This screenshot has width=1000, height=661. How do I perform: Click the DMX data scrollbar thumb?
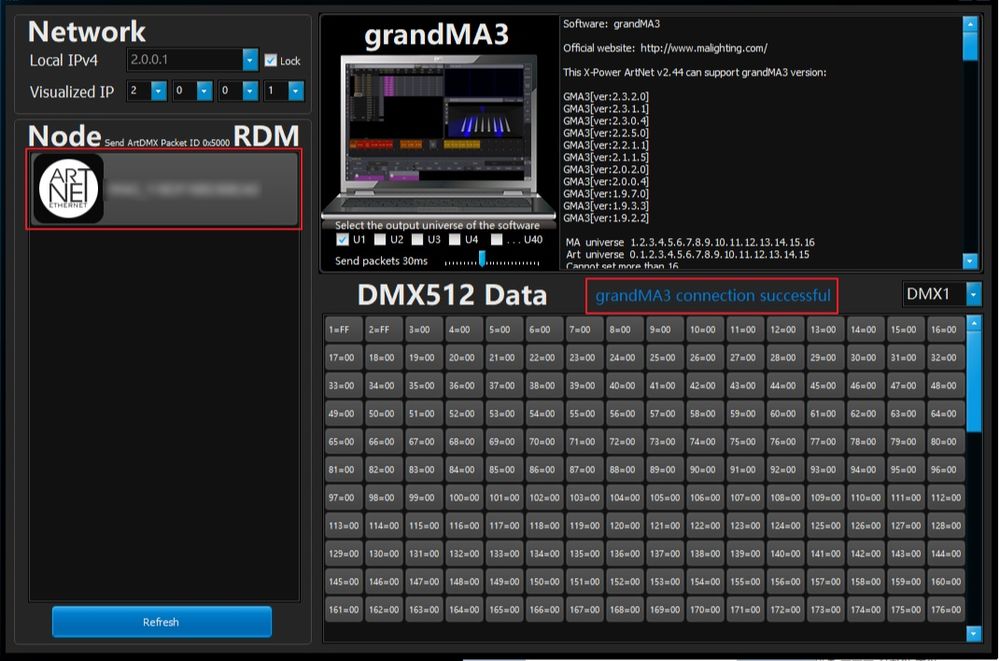tap(974, 382)
